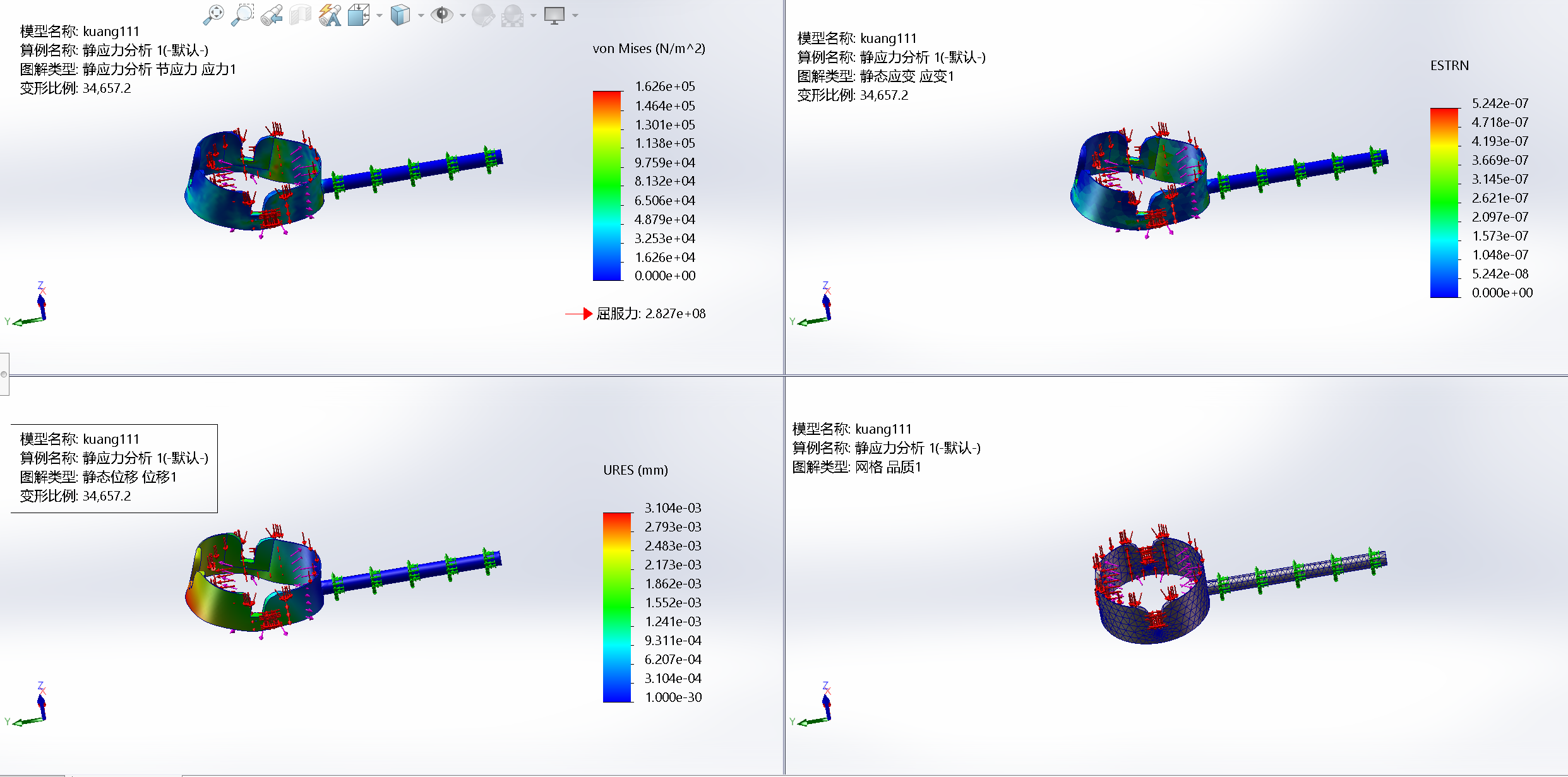Select the strain legend value 2.621e-07

(x=1500, y=198)
